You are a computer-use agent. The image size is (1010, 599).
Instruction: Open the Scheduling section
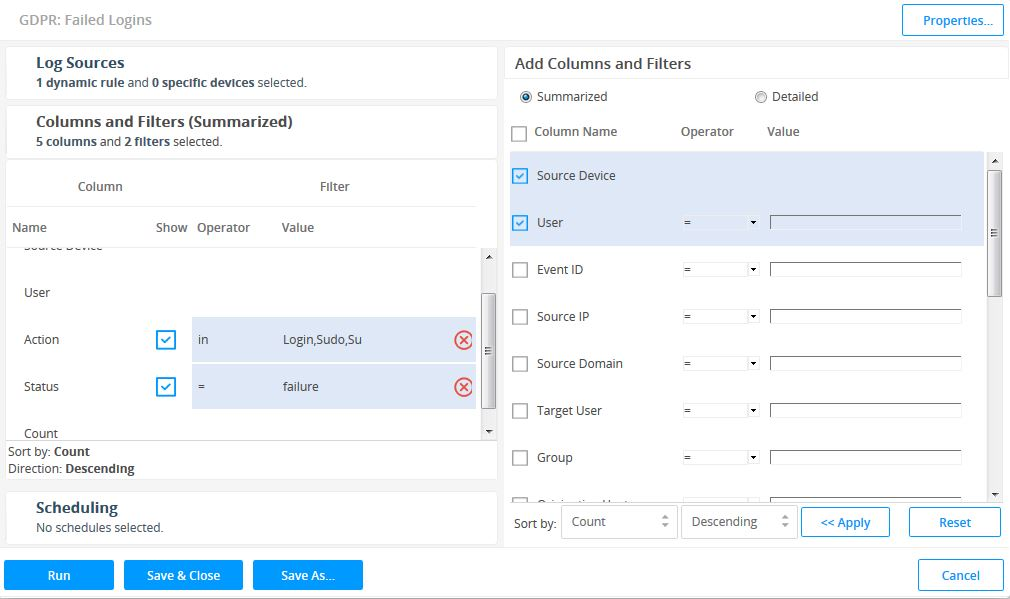click(77, 508)
